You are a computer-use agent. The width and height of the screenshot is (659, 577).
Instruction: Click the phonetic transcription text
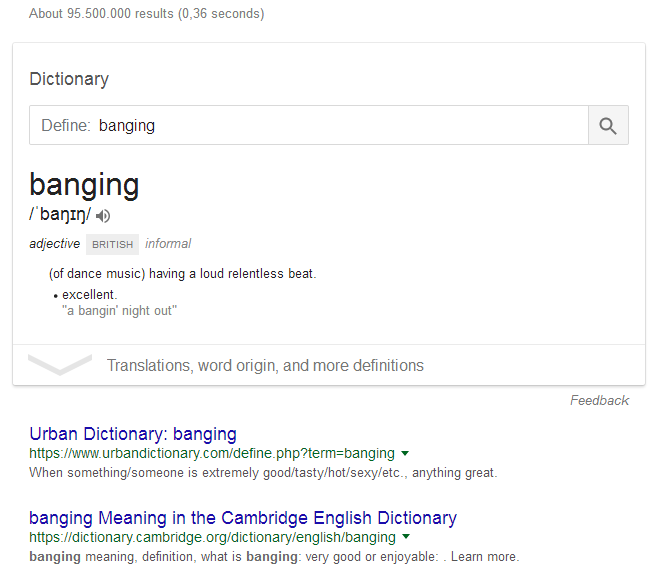point(60,215)
